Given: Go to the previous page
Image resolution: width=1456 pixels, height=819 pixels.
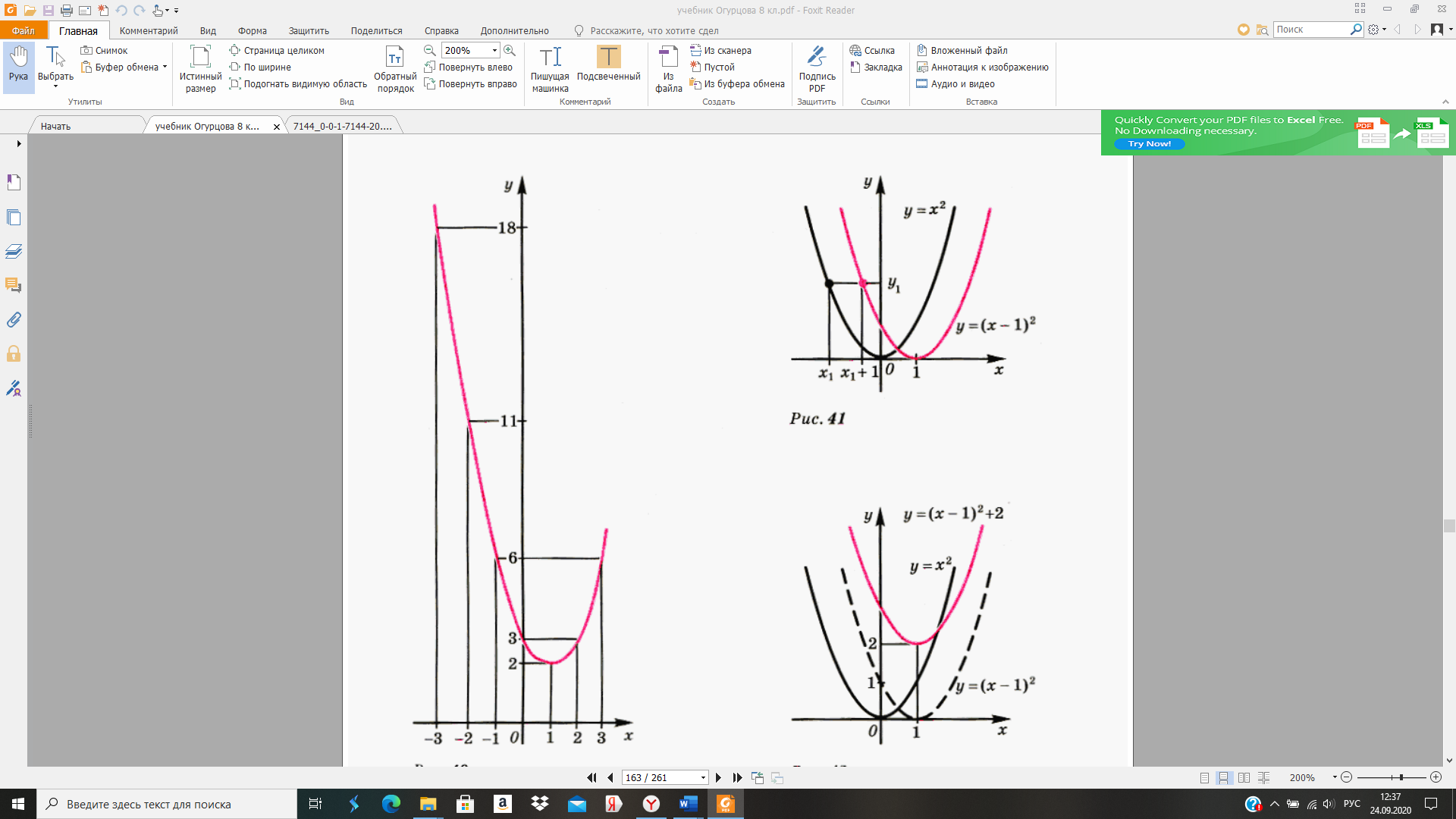Looking at the screenshot, I should point(610,777).
